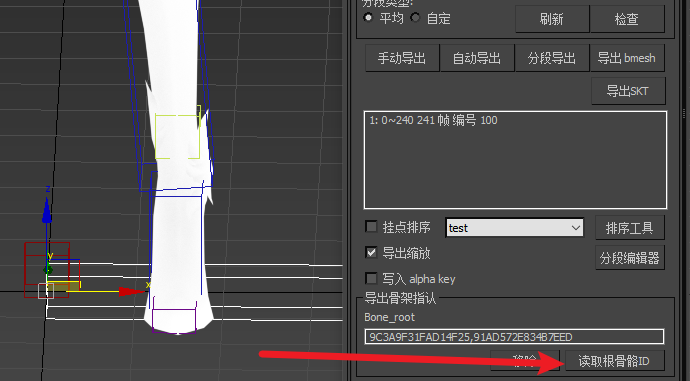Click the 导出SKT button
Image resolution: width=690 pixels, height=381 pixels.
(628, 91)
